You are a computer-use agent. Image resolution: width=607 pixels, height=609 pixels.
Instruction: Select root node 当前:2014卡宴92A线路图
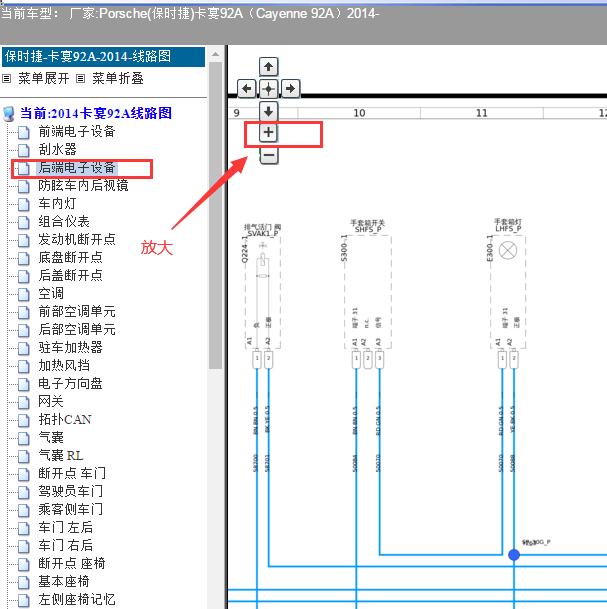(x=96, y=113)
